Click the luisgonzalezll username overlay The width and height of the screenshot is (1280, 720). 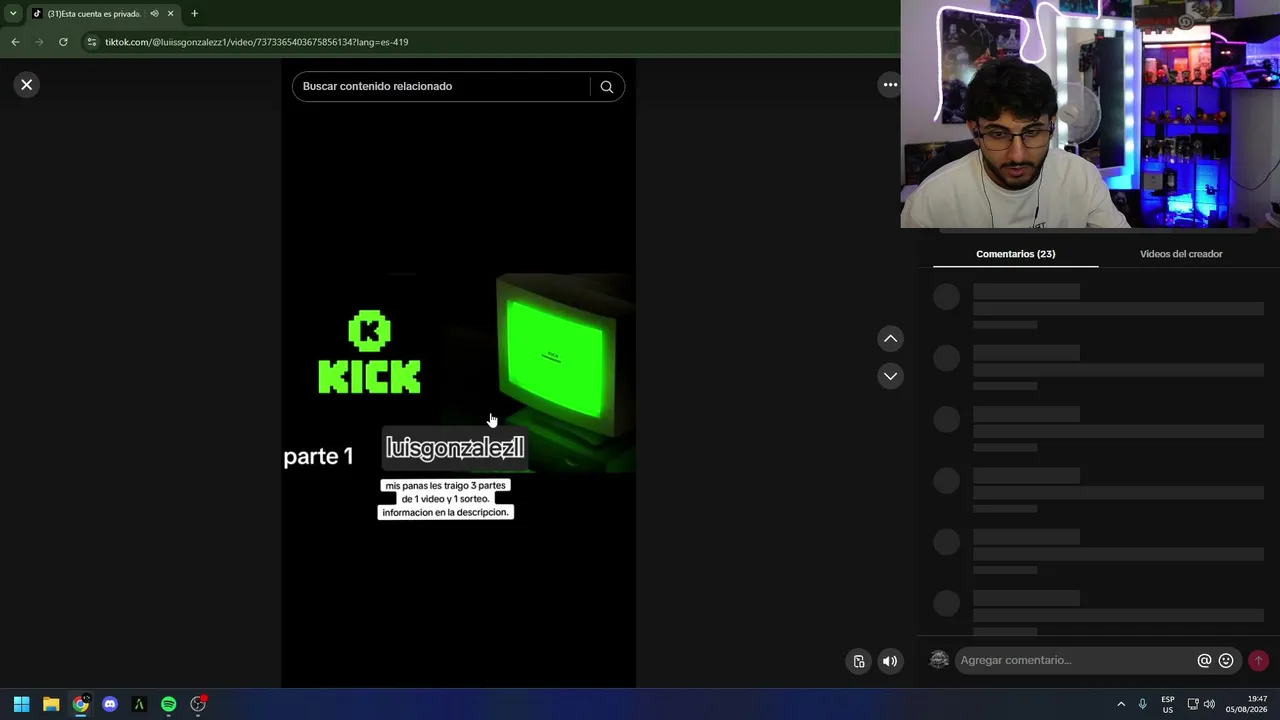tap(455, 448)
